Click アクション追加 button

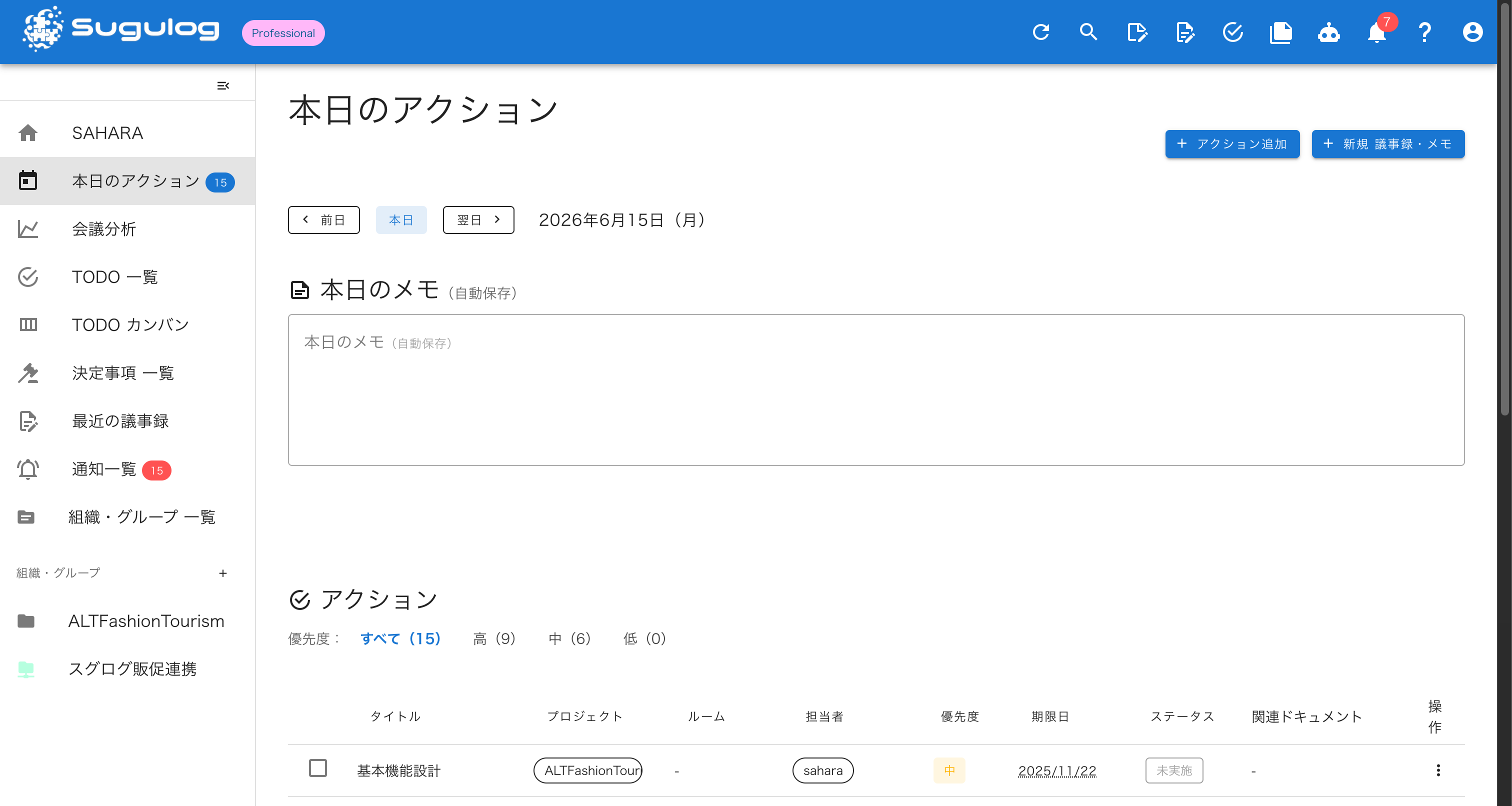(1232, 144)
